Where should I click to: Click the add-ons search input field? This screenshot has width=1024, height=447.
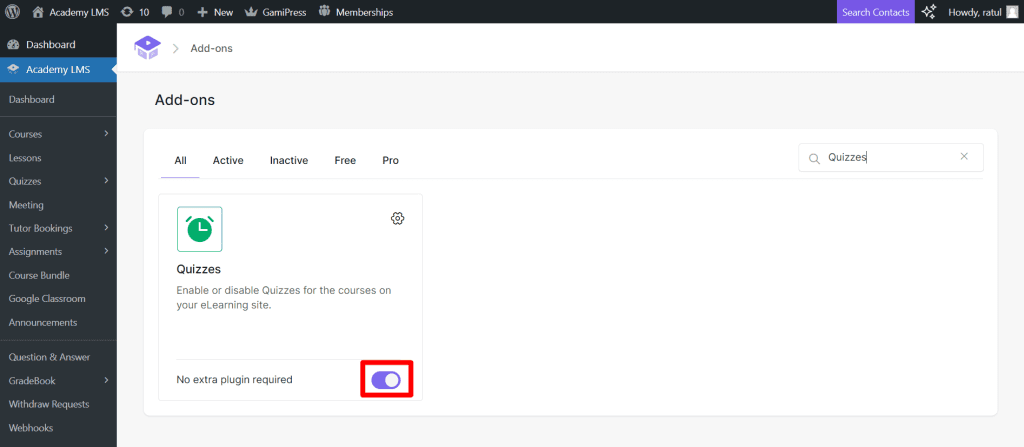click(885, 157)
